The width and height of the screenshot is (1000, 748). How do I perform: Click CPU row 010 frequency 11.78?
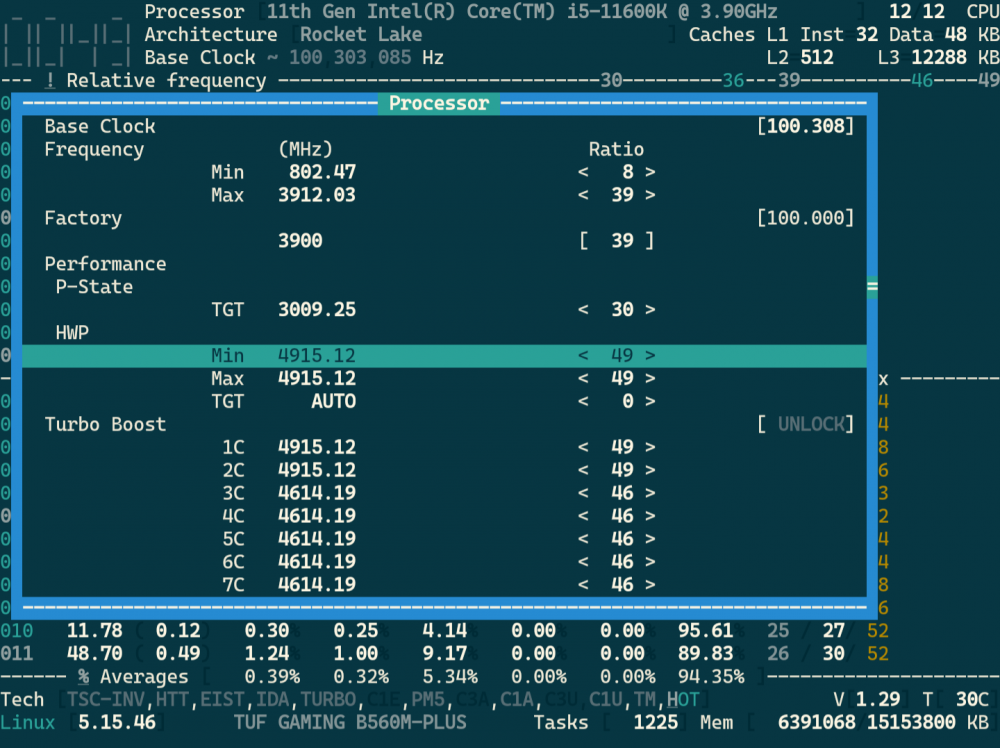coord(94,631)
